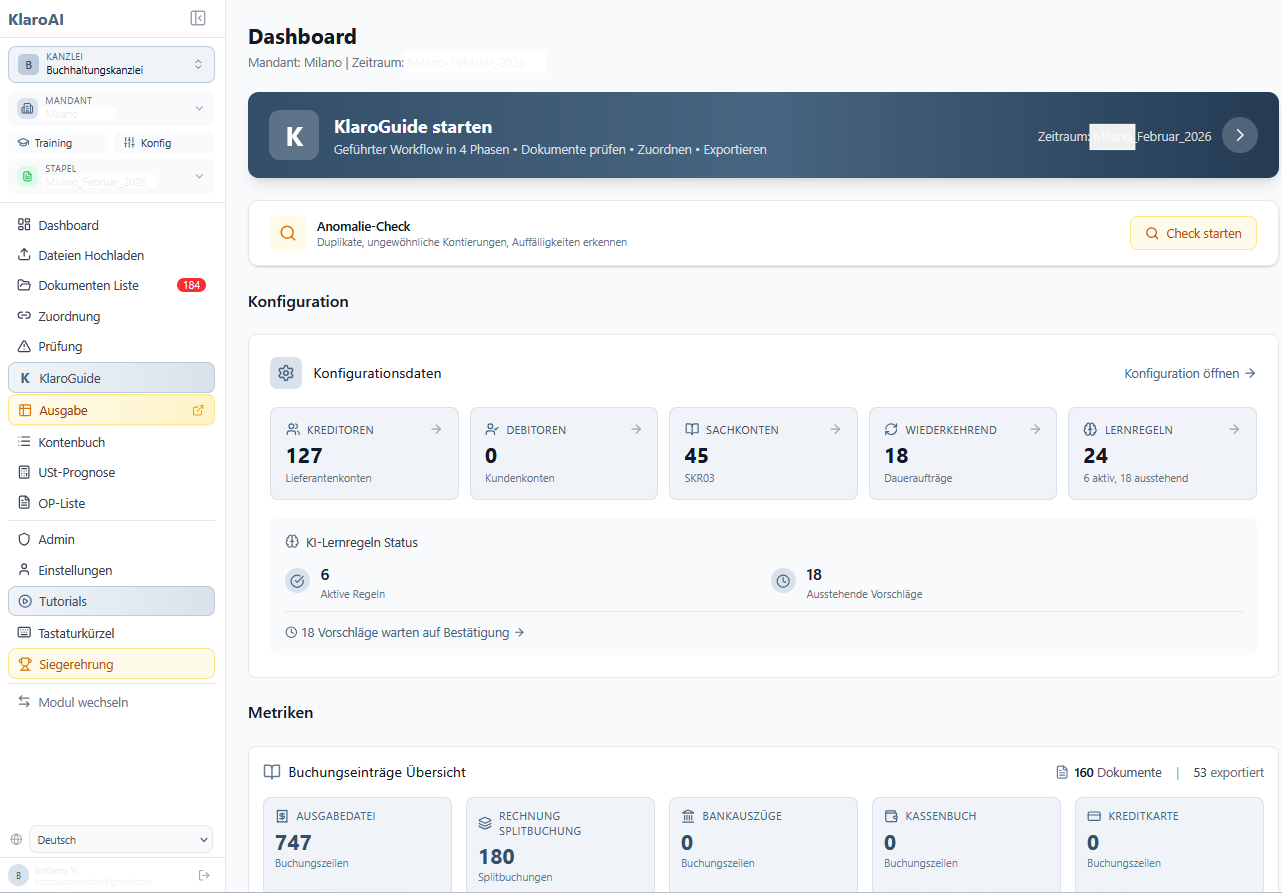Open Tastaturkürzel in the sidebar

click(111, 633)
